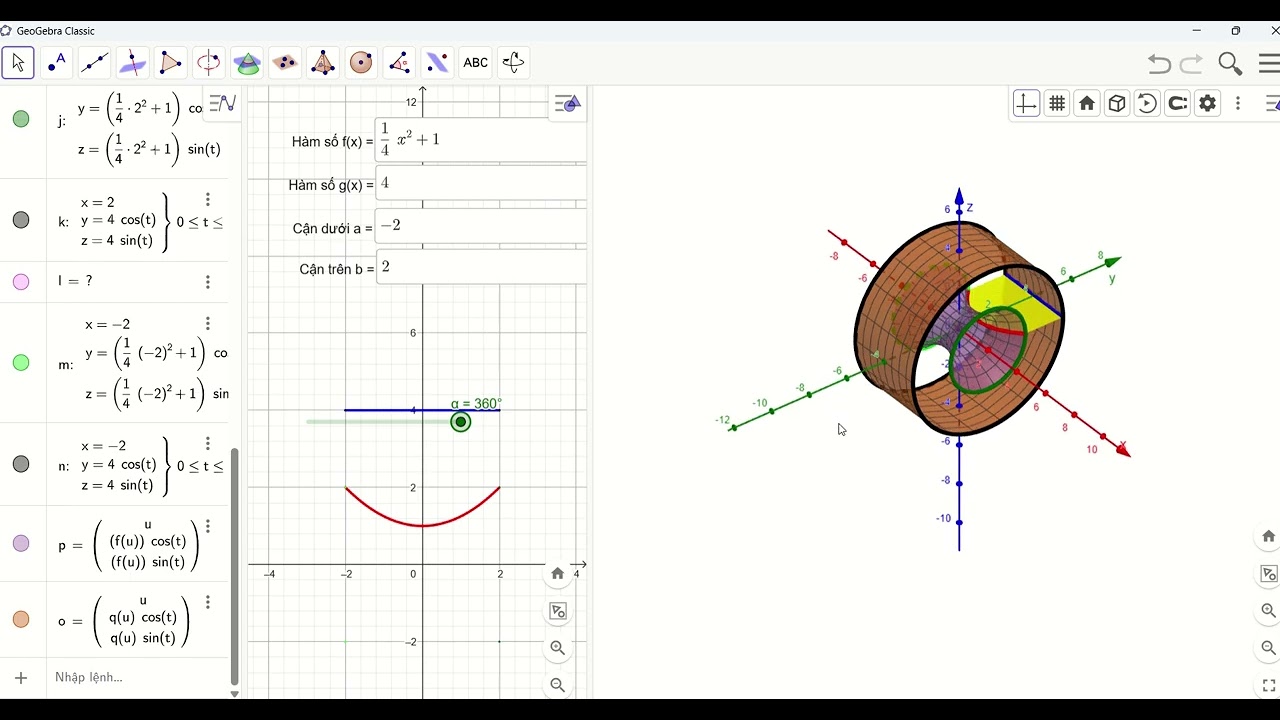Viewport: 1280px width, 720px height.
Task: Reset the 2D Graphics view with home button
Action: click(558, 573)
